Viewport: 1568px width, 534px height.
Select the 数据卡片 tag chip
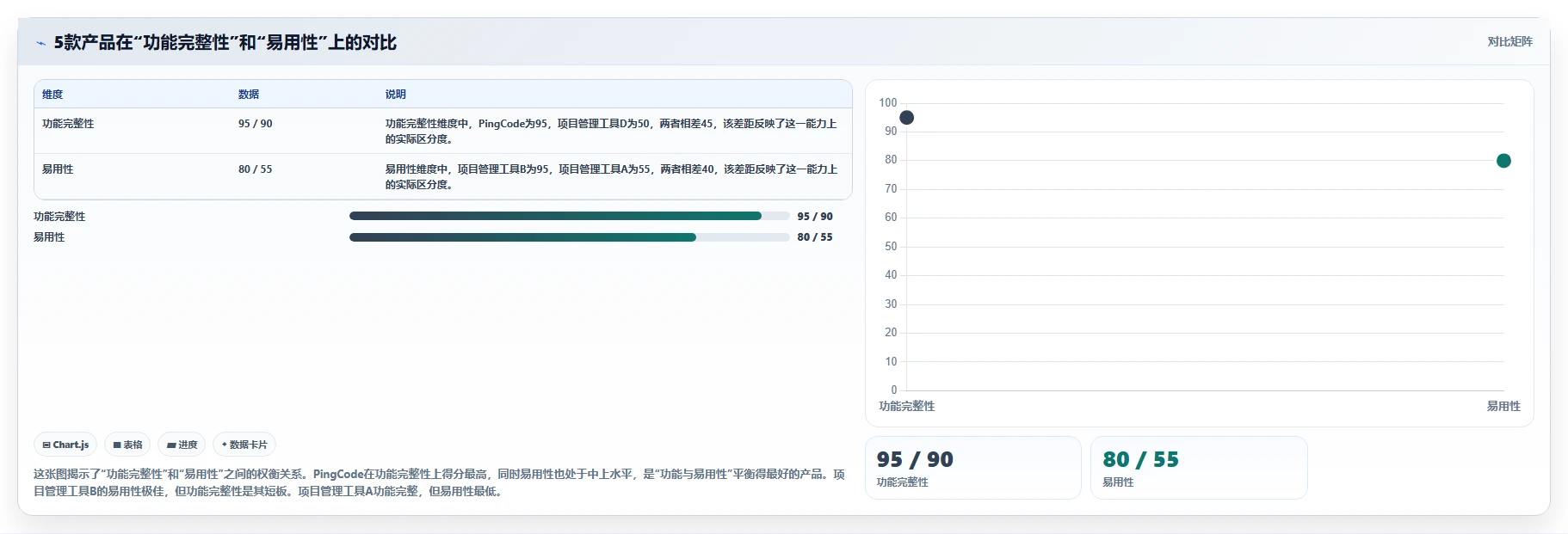point(244,445)
